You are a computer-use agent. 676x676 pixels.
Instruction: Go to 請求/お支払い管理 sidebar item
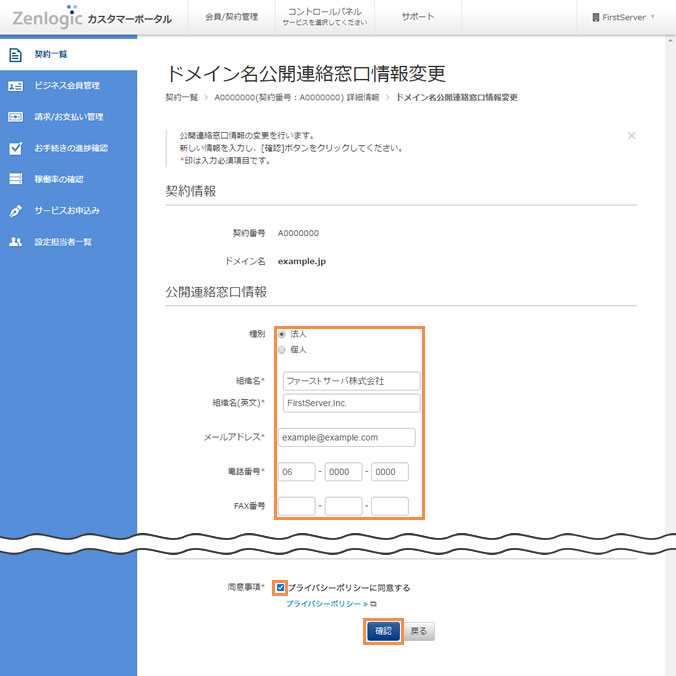click(x=69, y=117)
